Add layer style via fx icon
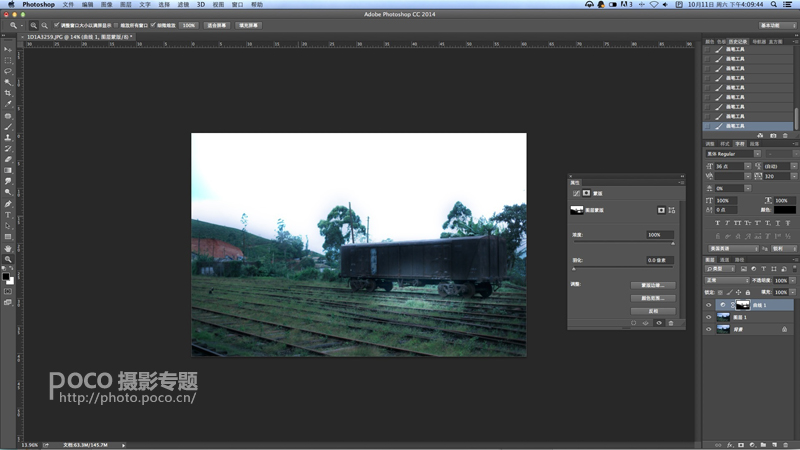800x450 pixels. pyautogui.click(x=730, y=445)
